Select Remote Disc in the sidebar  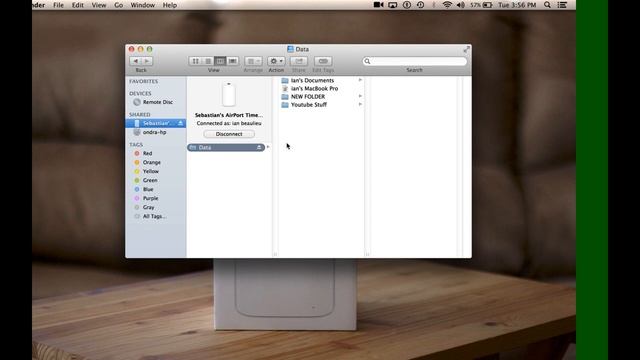[x=158, y=102]
